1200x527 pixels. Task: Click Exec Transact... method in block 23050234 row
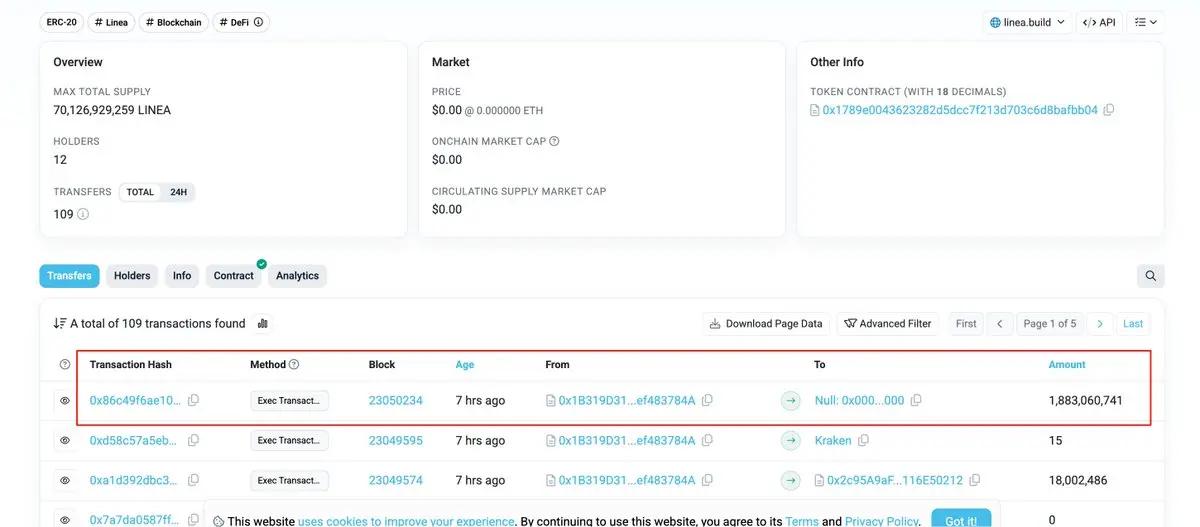click(x=289, y=400)
